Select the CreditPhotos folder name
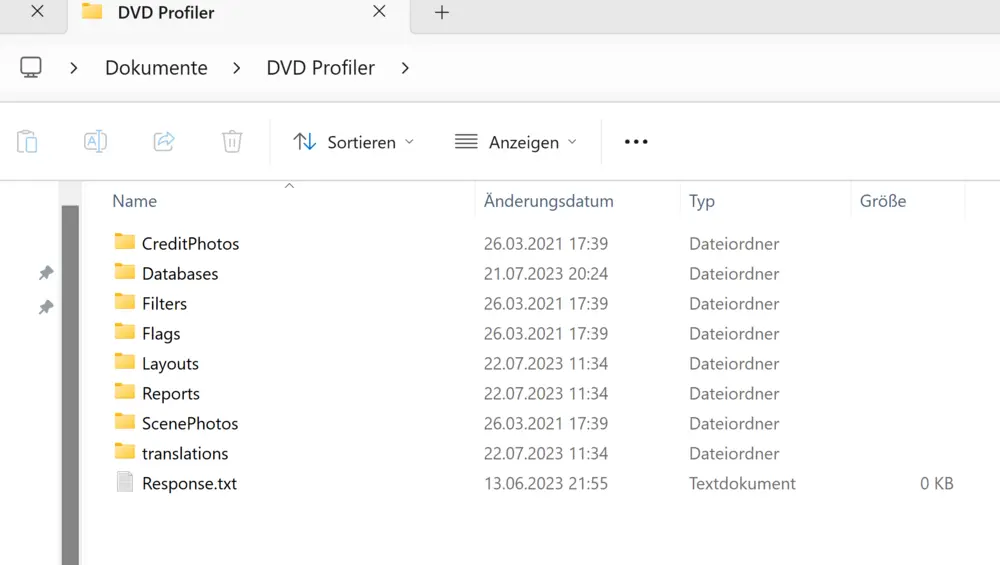This screenshot has height=565, width=1000. tap(190, 244)
